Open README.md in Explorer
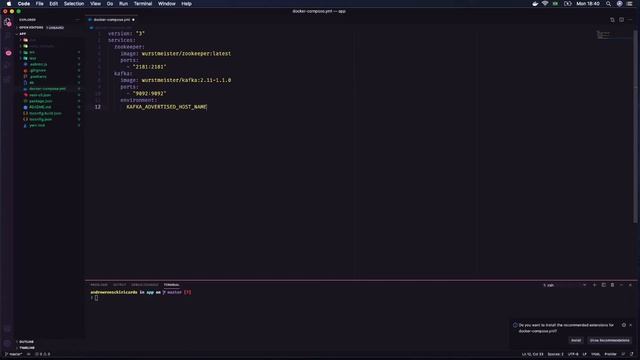The image size is (640, 360). click(40, 107)
